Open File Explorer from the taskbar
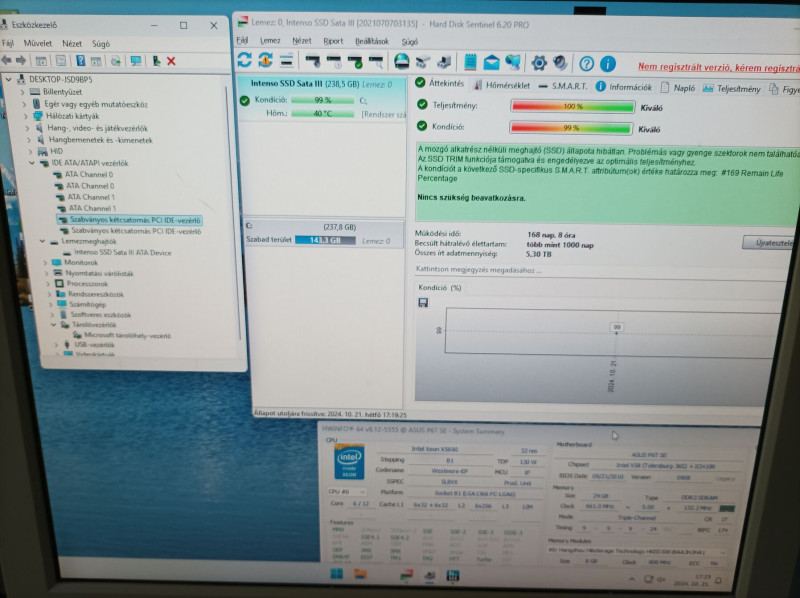The image size is (800, 598). pos(360,575)
